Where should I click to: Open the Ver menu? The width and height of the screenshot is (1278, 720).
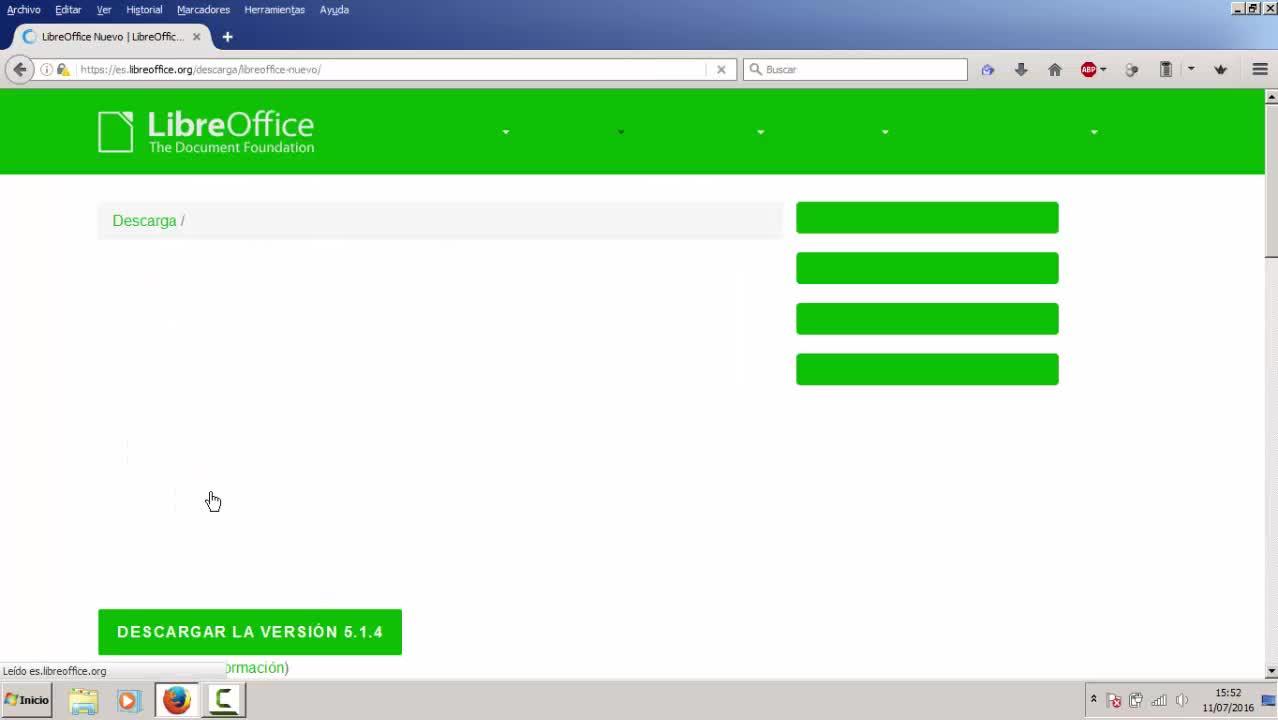[104, 9]
